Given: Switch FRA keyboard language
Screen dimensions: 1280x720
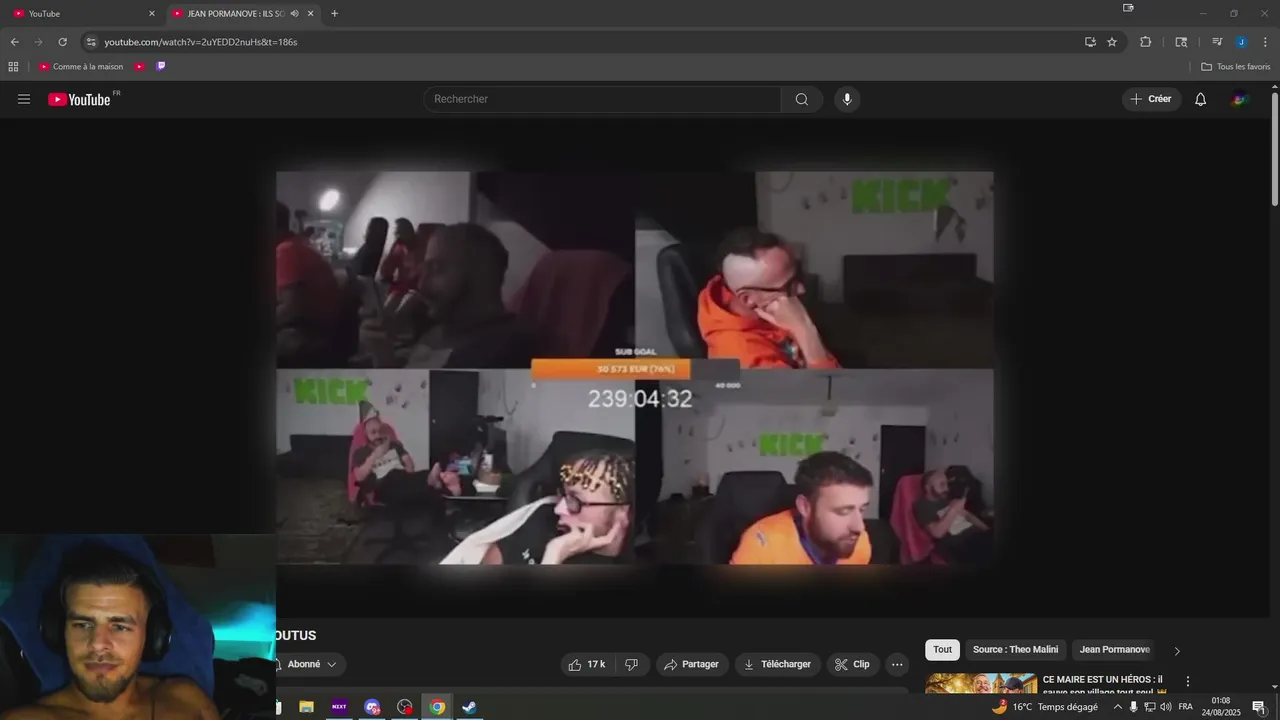Looking at the screenshot, I should (1186, 707).
